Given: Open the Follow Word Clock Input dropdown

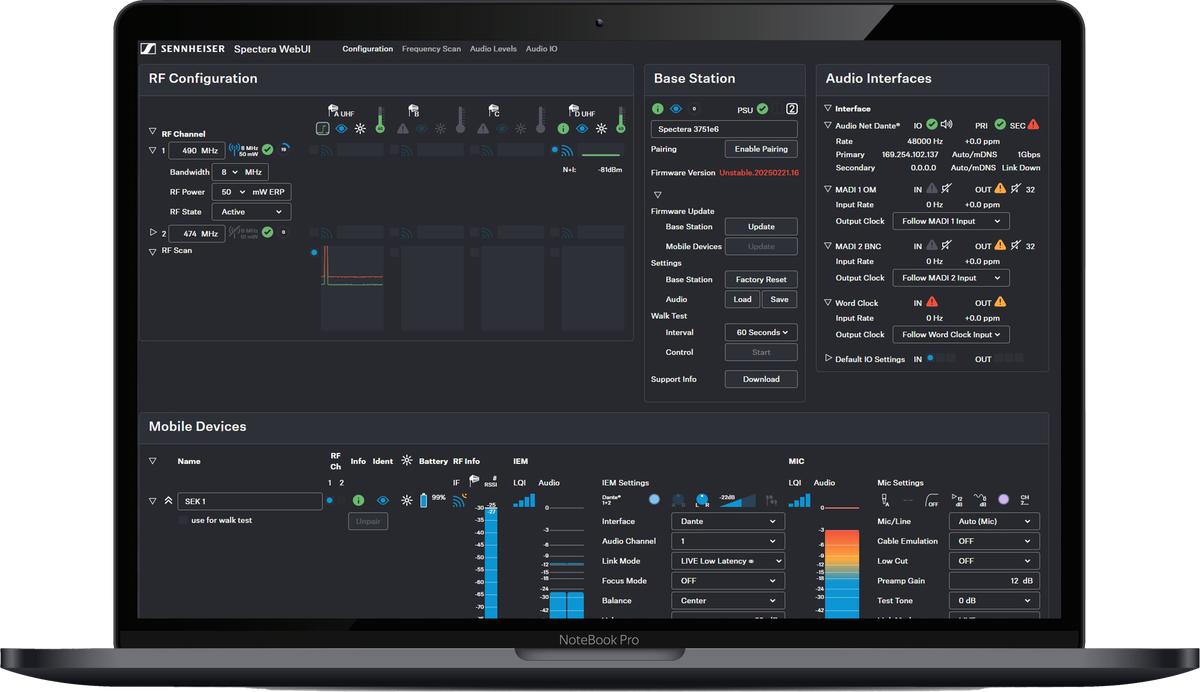Looking at the screenshot, I should tap(951, 334).
